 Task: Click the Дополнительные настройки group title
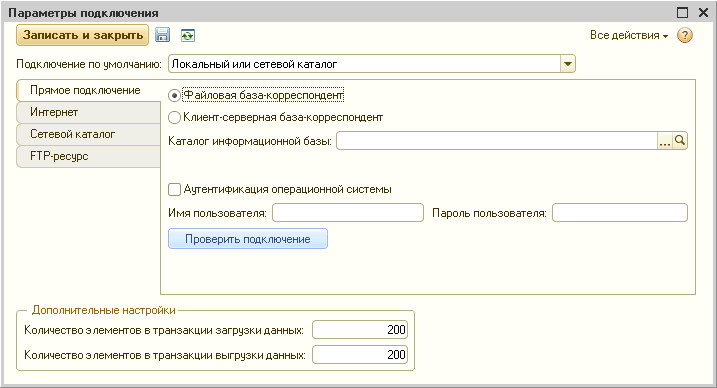coord(104,310)
